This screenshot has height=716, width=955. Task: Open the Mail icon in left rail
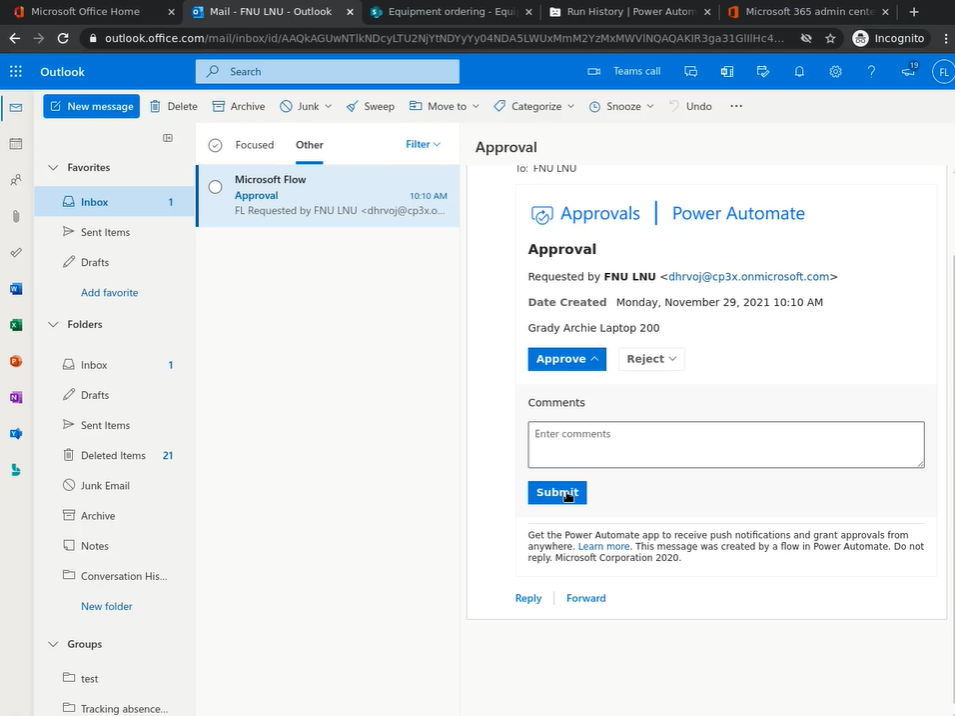click(16, 108)
